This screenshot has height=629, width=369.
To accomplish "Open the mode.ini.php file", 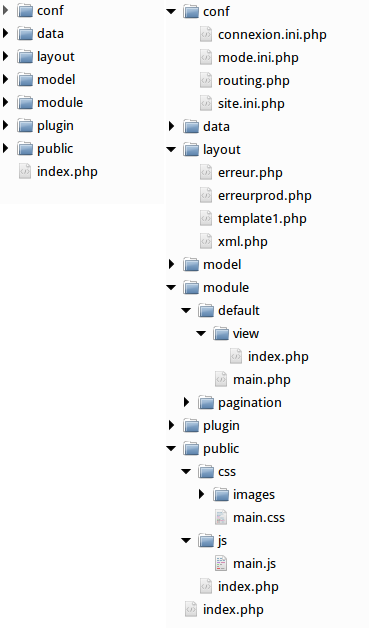I will [258, 58].
